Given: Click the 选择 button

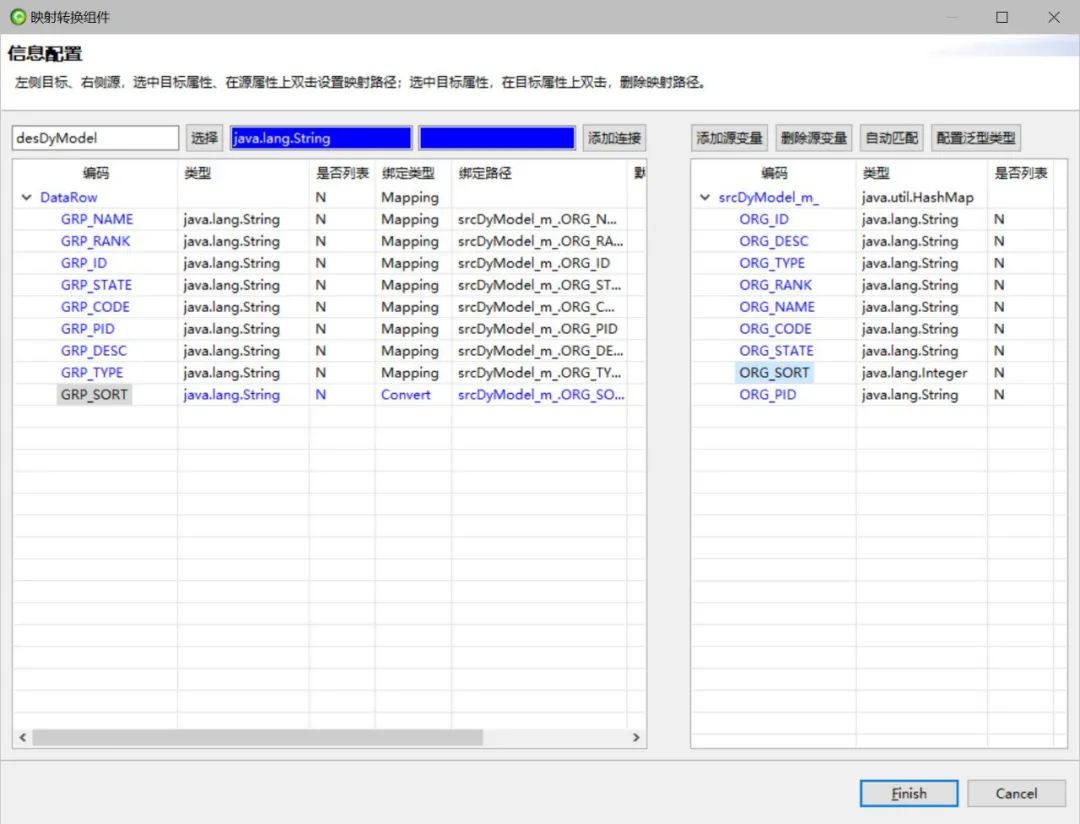Looking at the screenshot, I should pos(204,138).
